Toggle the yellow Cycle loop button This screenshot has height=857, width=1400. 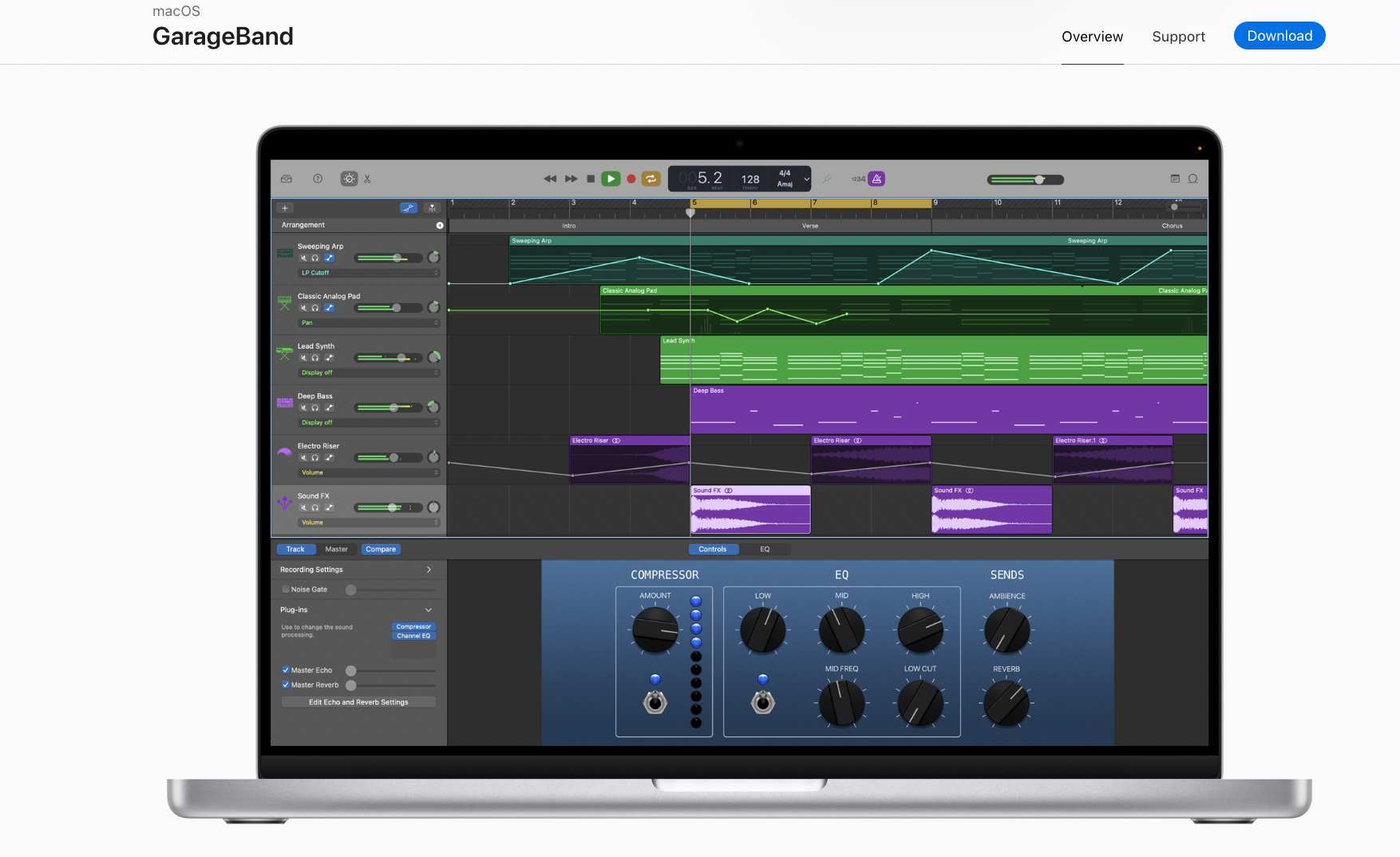(x=651, y=179)
